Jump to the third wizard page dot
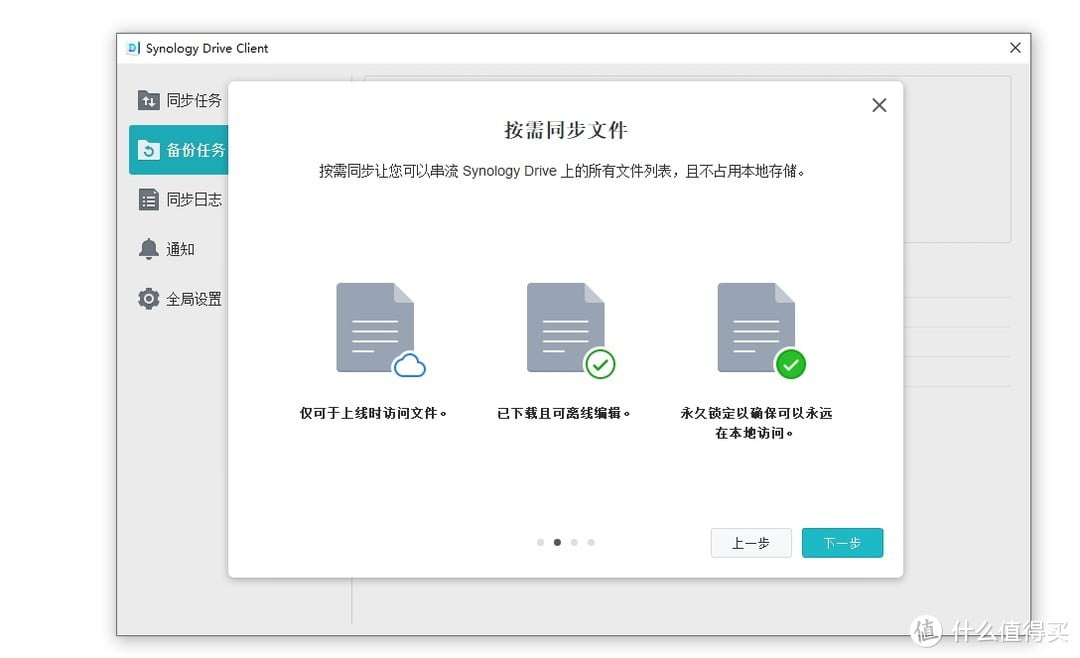This screenshot has width=1080, height=658. (574, 542)
